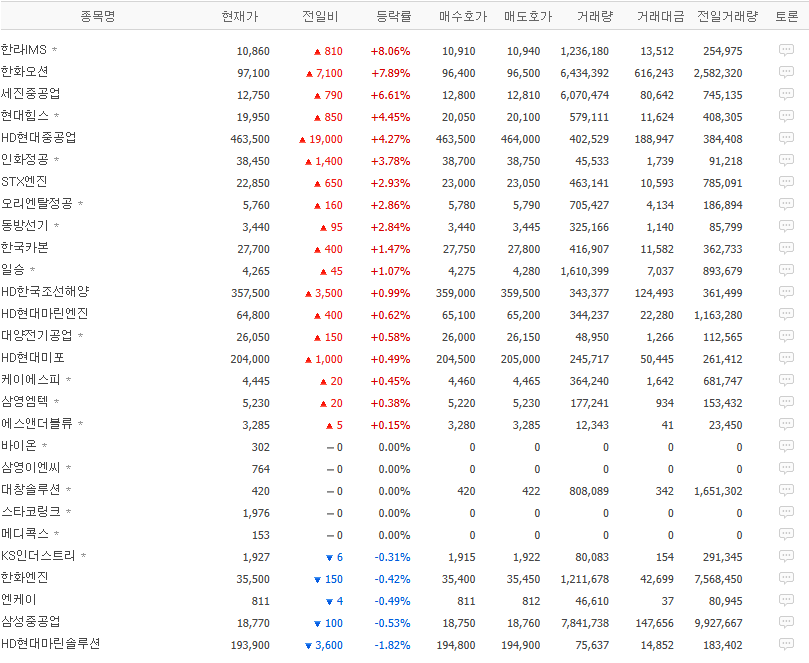
Task: Open discussion icon for 스타코링크 row
Action: [786, 512]
